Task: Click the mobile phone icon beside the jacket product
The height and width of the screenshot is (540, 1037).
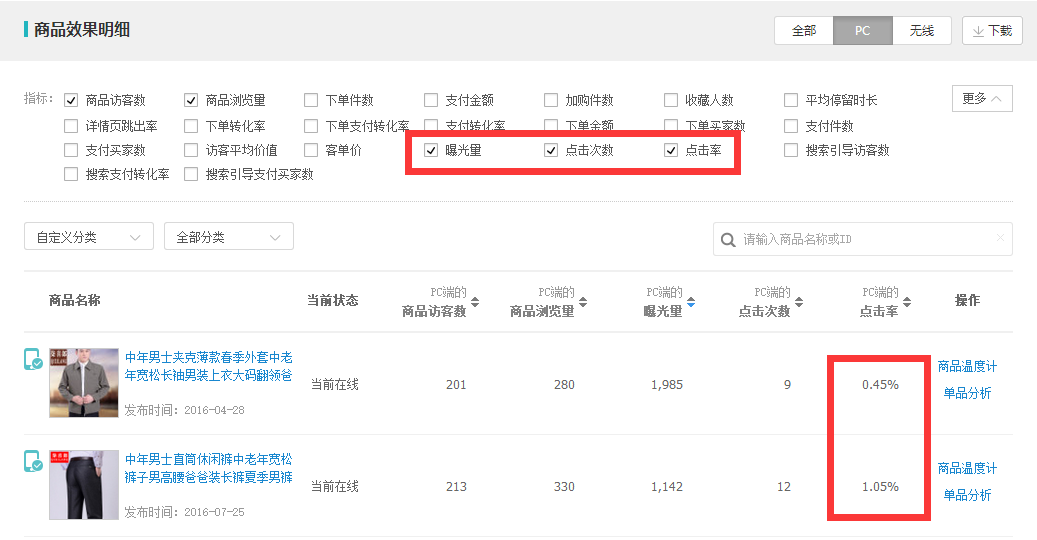Action: pyautogui.click(x=34, y=360)
